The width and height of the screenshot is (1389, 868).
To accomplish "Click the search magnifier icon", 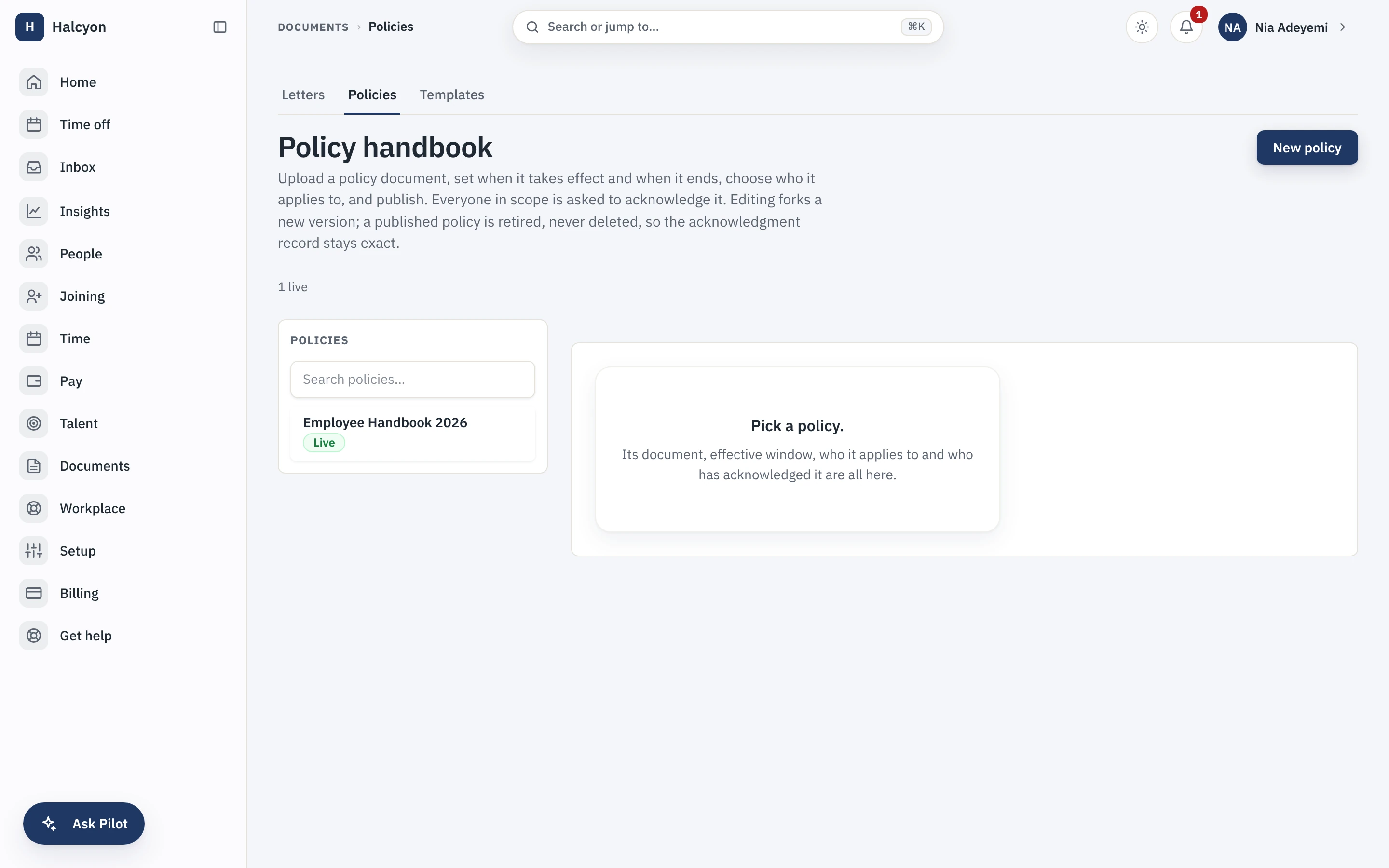I will (x=532, y=27).
